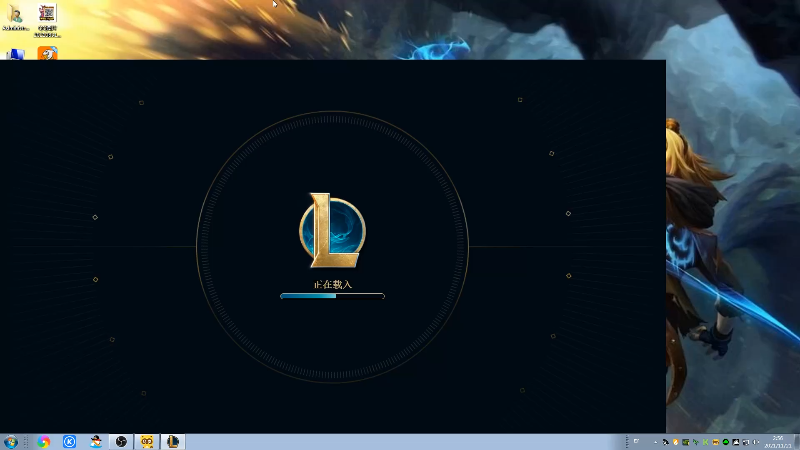This screenshot has height=450, width=800.
Task: Open the green K tray icon
Action: tap(706, 442)
